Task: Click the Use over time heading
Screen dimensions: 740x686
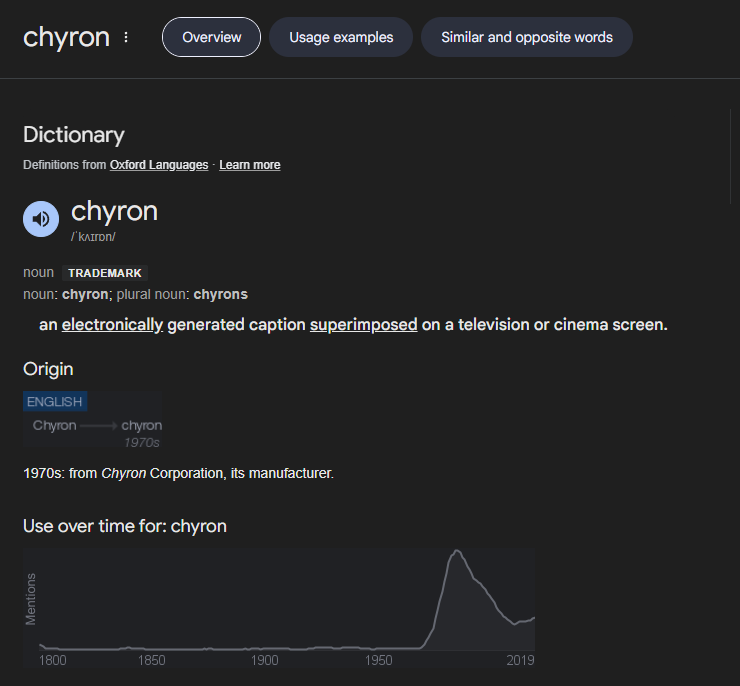Action: pos(125,526)
